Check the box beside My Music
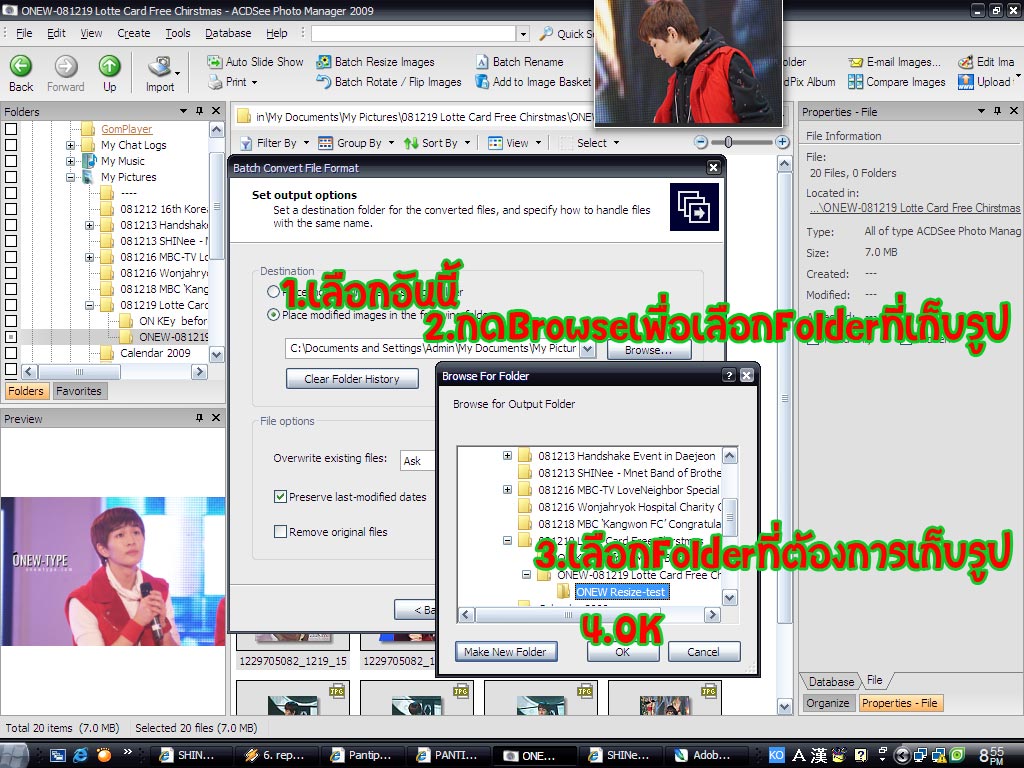 pyautogui.click(x=11, y=161)
